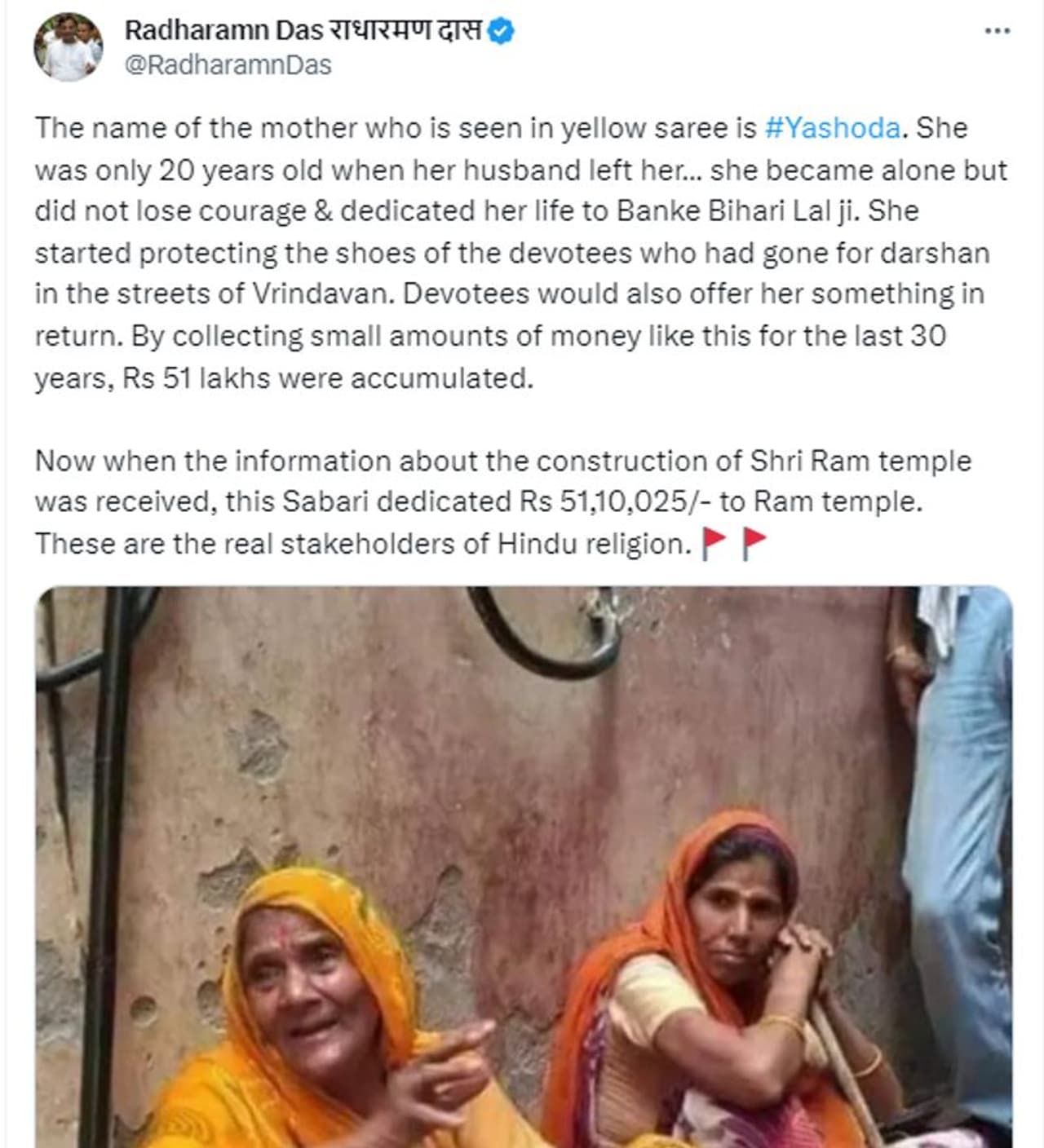
Task: Click the blue verified badge
Action: [x=501, y=32]
